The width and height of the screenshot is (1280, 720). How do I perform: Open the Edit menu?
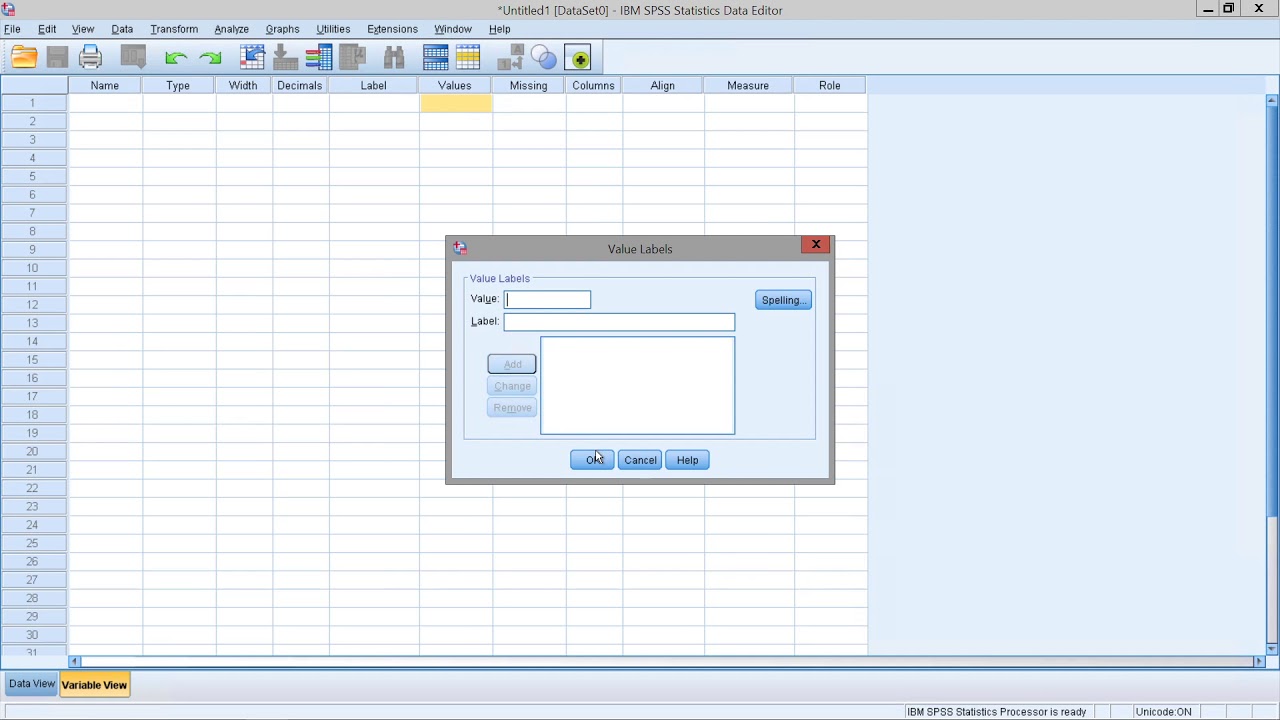tap(47, 29)
